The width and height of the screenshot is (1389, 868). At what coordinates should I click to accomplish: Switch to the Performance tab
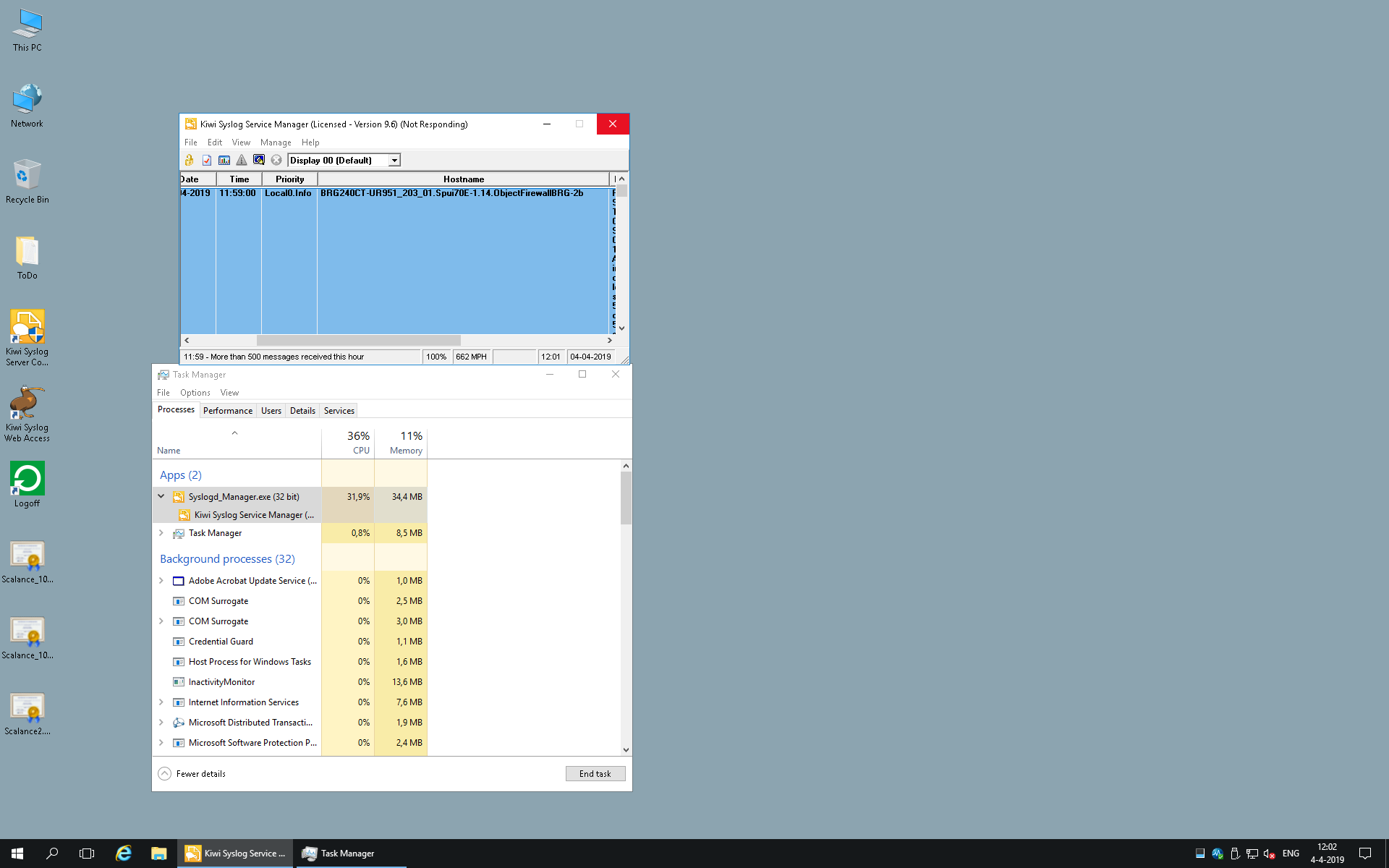[228, 411]
